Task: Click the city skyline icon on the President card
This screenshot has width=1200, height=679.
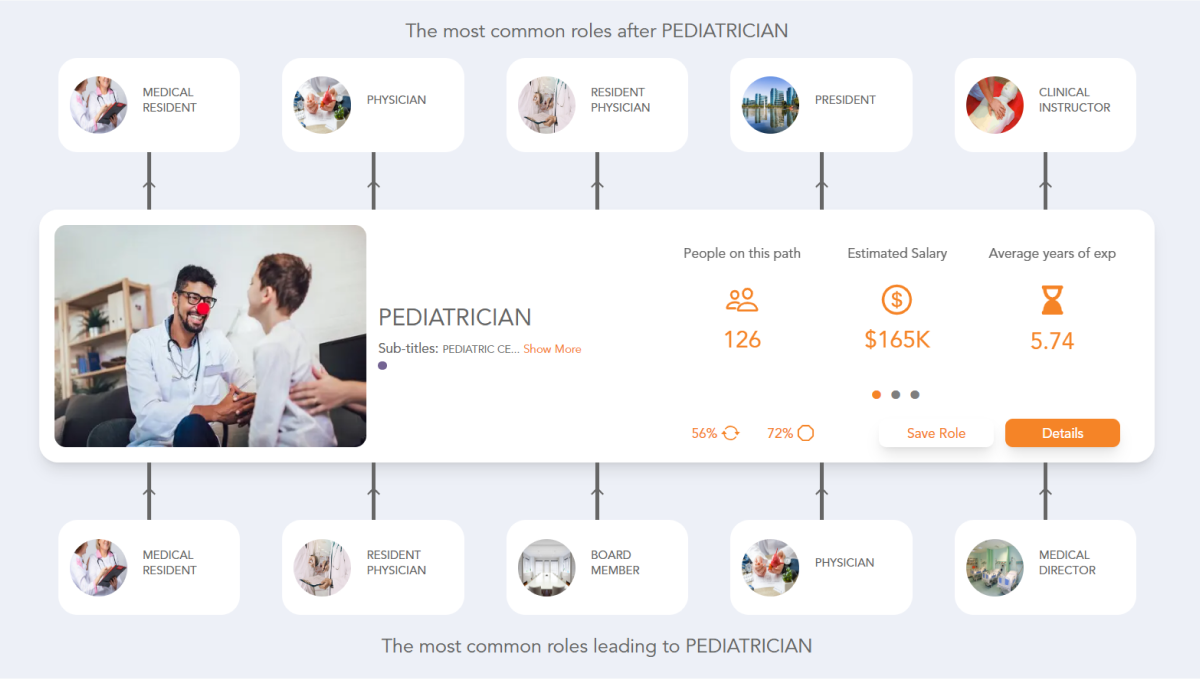Action: [770, 104]
